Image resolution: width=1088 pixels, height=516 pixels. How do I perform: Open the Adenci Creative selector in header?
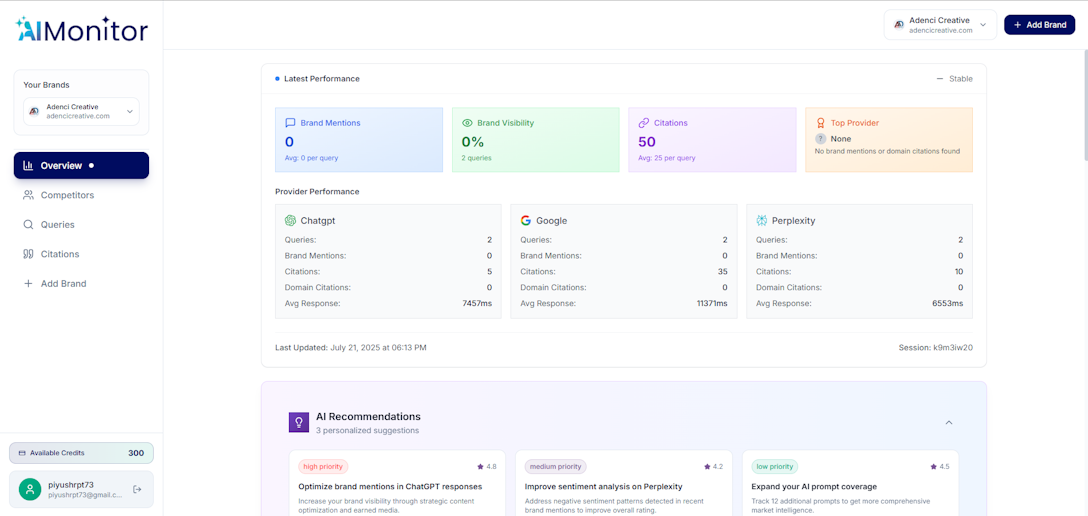point(940,24)
